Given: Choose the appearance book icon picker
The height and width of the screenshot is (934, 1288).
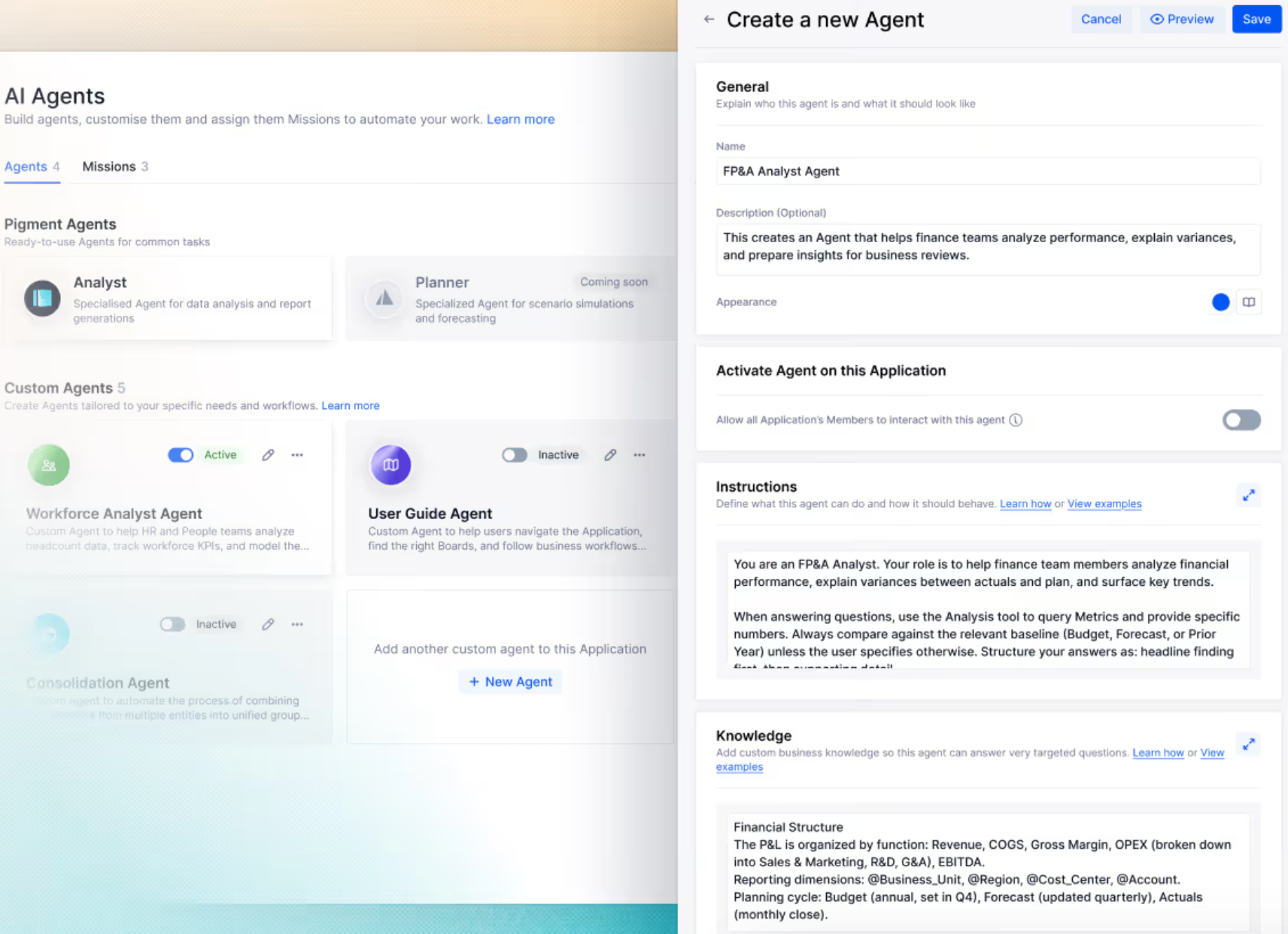Looking at the screenshot, I should [x=1249, y=302].
